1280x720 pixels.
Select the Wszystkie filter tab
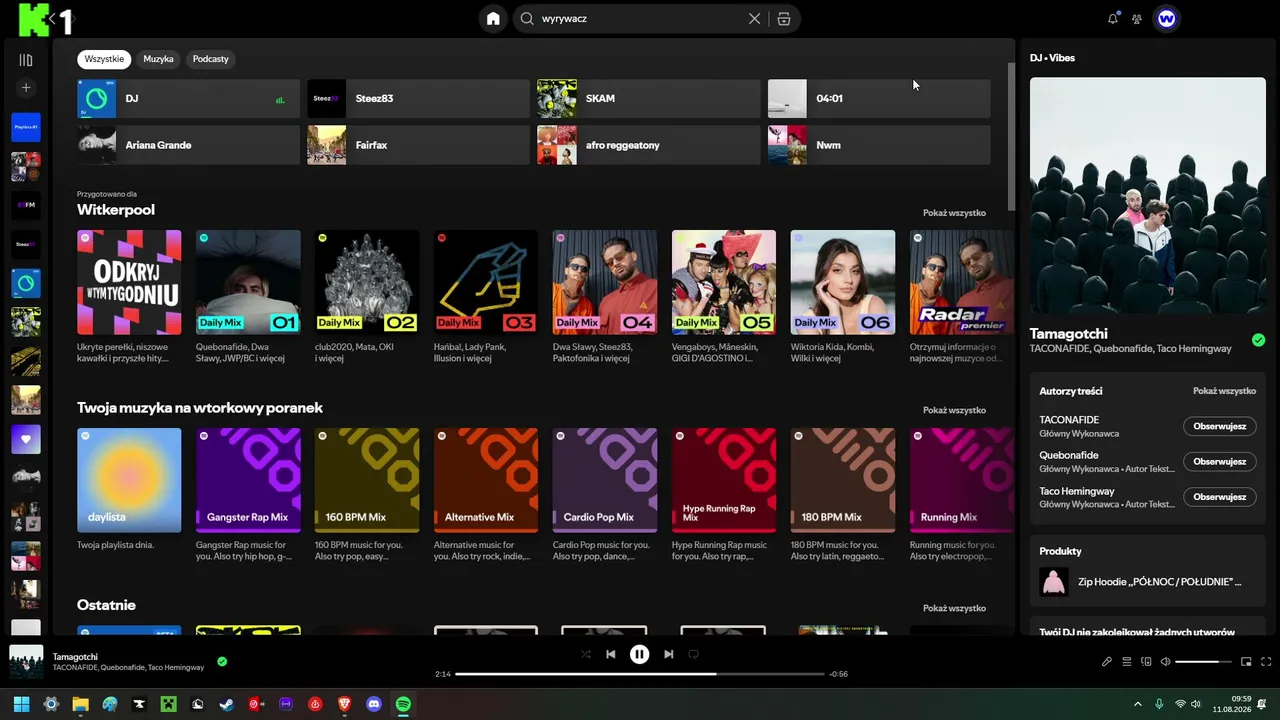tap(104, 59)
